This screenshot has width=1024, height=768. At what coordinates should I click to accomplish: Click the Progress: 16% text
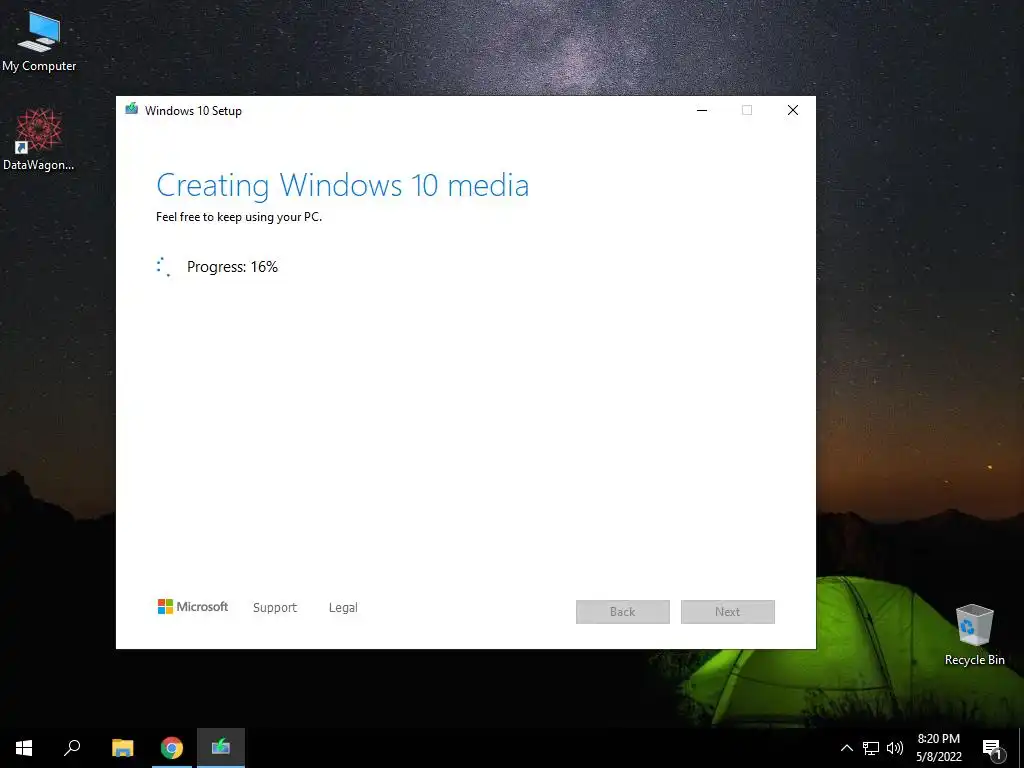[232, 266]
